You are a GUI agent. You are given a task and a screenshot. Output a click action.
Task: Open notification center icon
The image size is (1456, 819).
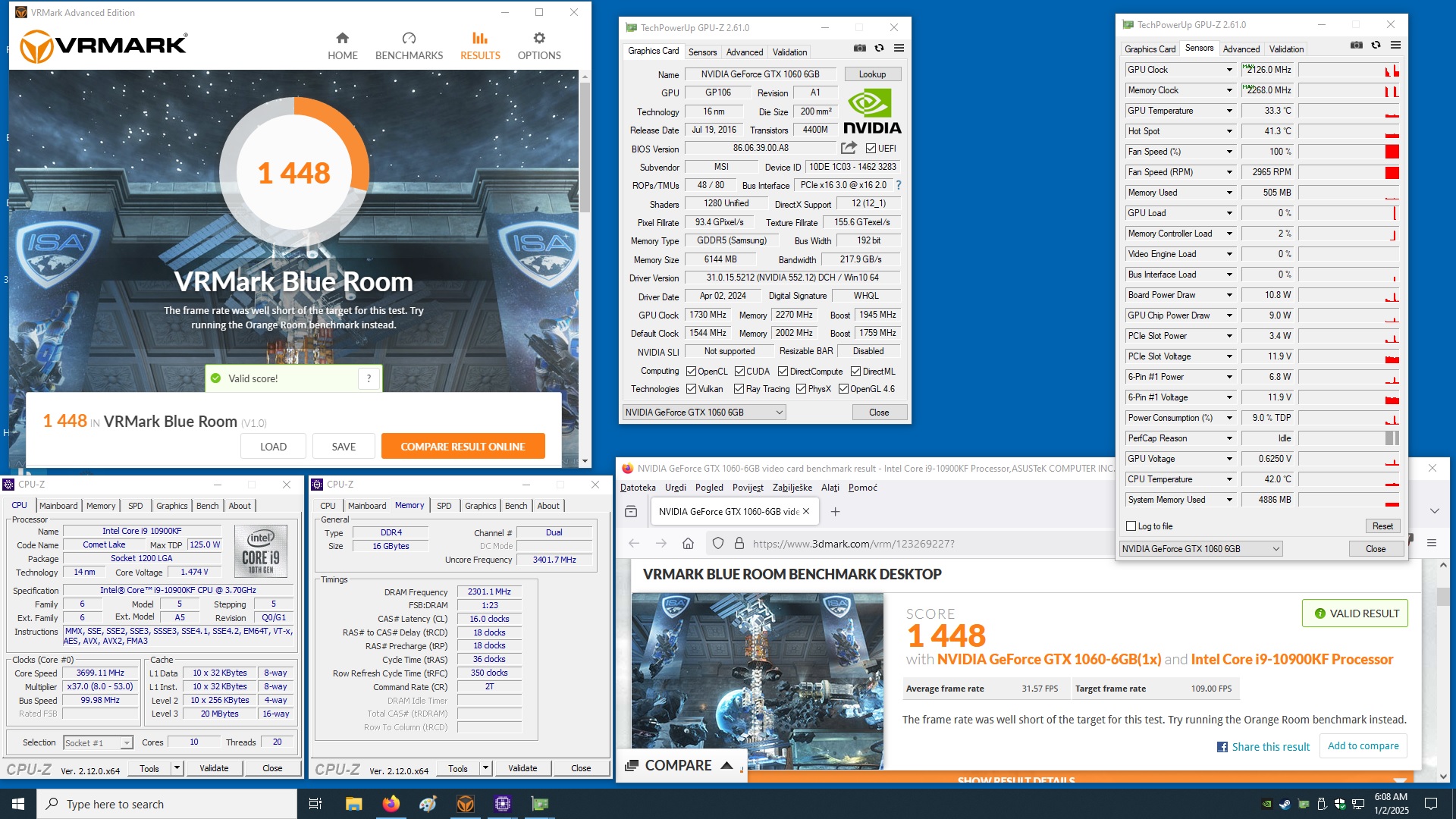click(1431, 804)
